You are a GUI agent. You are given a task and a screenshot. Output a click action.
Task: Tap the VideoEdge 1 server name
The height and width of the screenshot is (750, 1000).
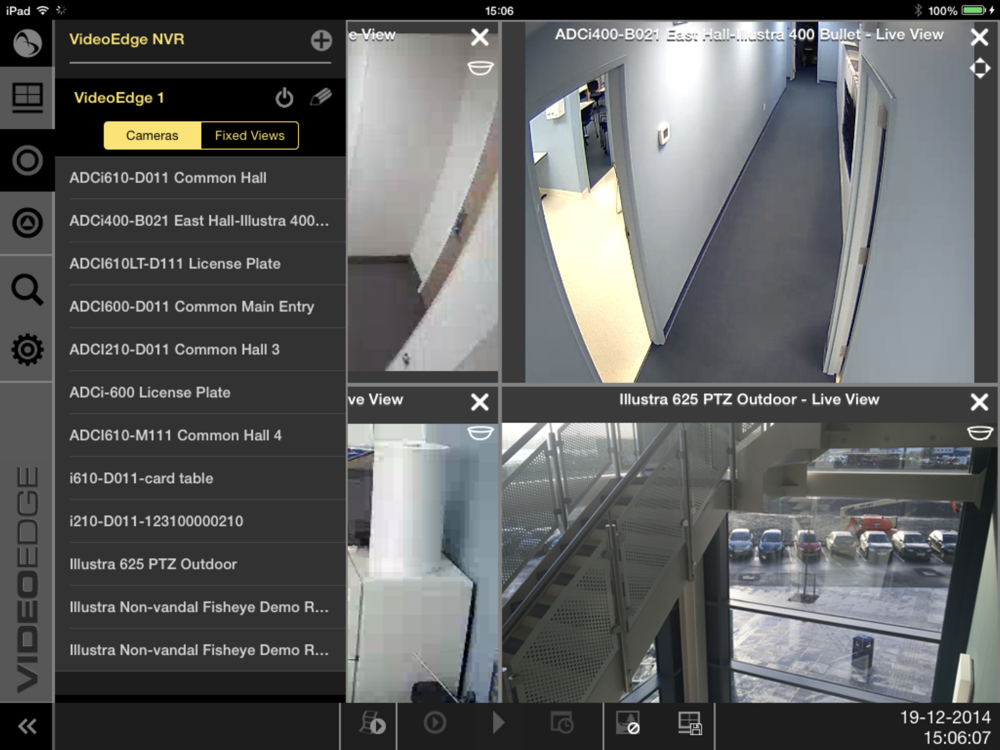pos(119,98)
